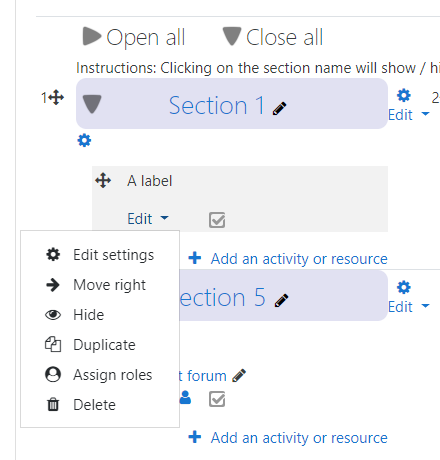Image resolution: width=440 pixels, height=460 pixels.
Task: Click the move handle next to Section 1
Action: [56, 98]
